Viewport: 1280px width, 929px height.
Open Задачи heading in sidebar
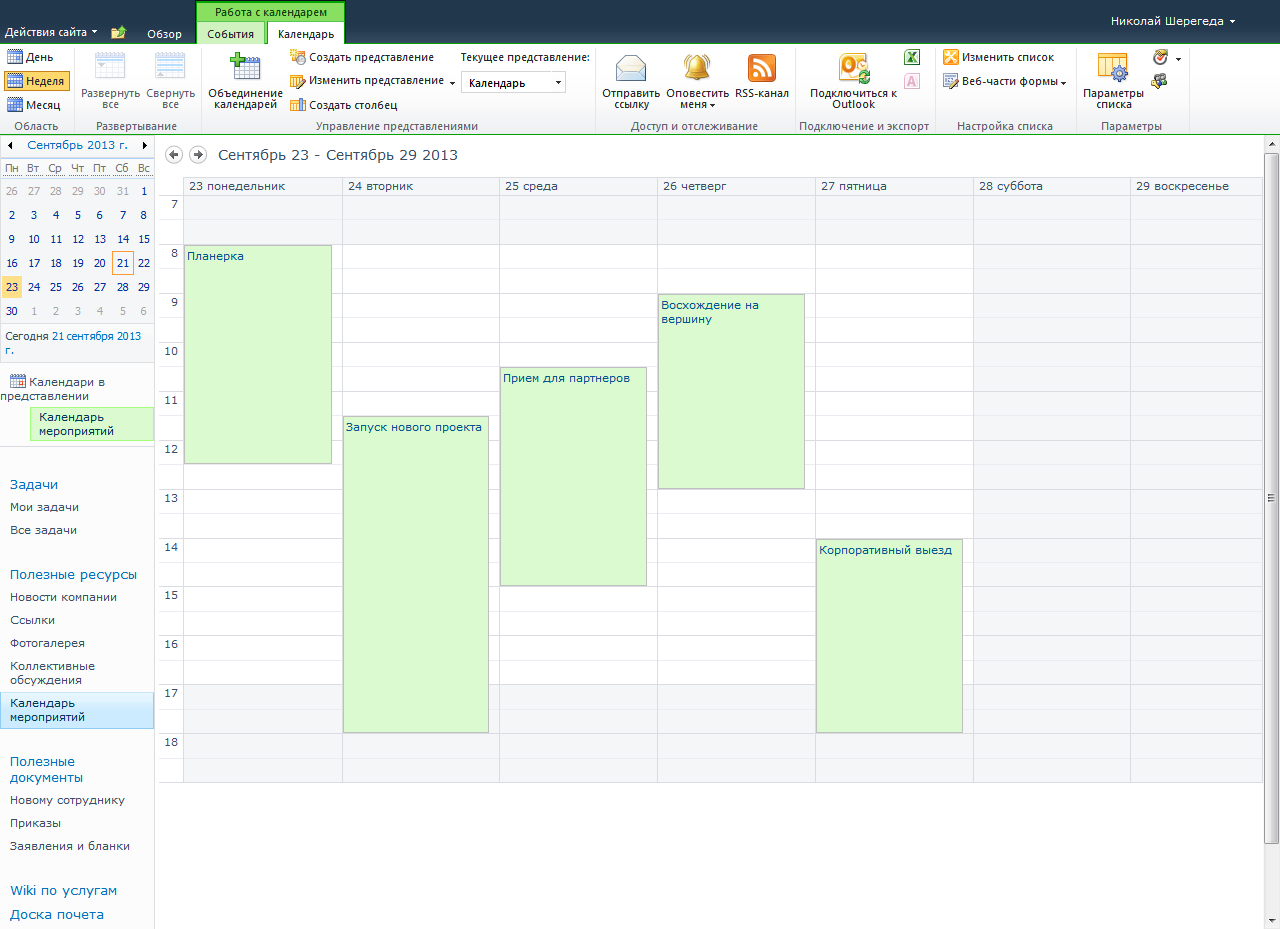point(34,484)
